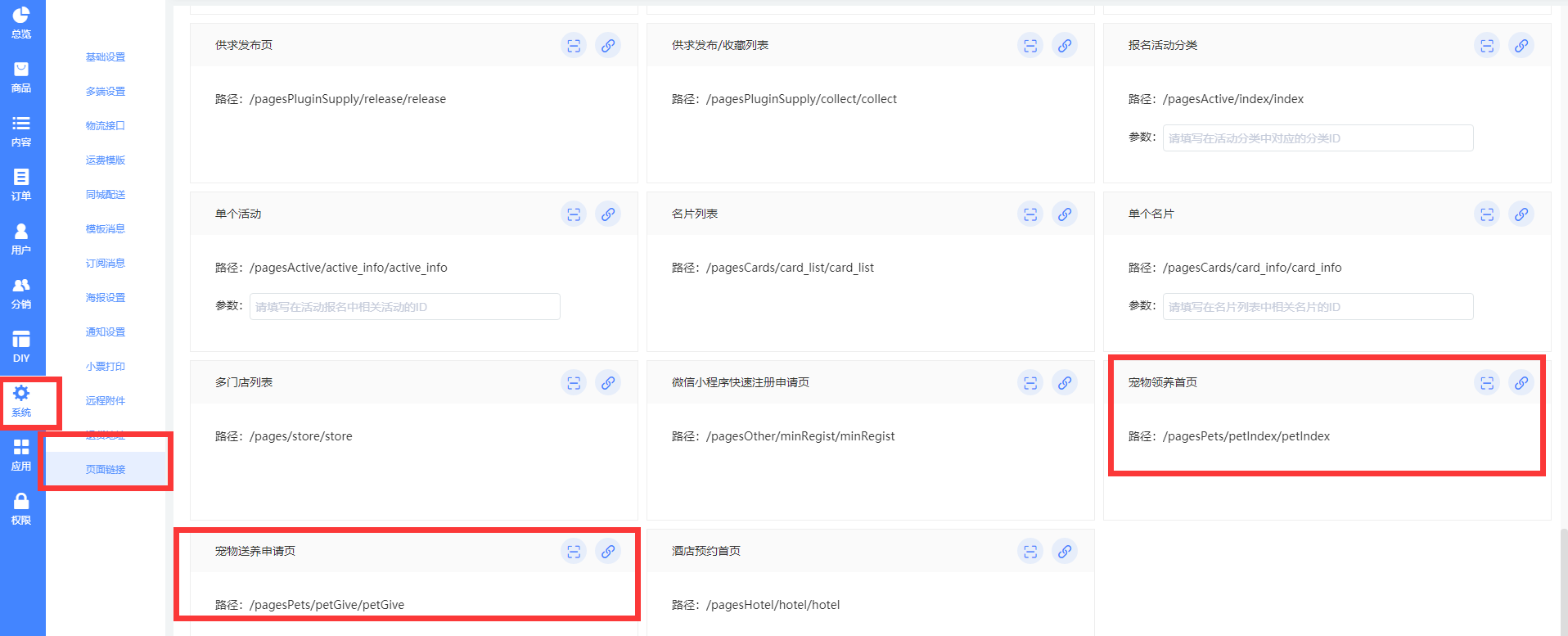
Task: Click link icon on 多门店列表 card
Action: tap(608, 383)
